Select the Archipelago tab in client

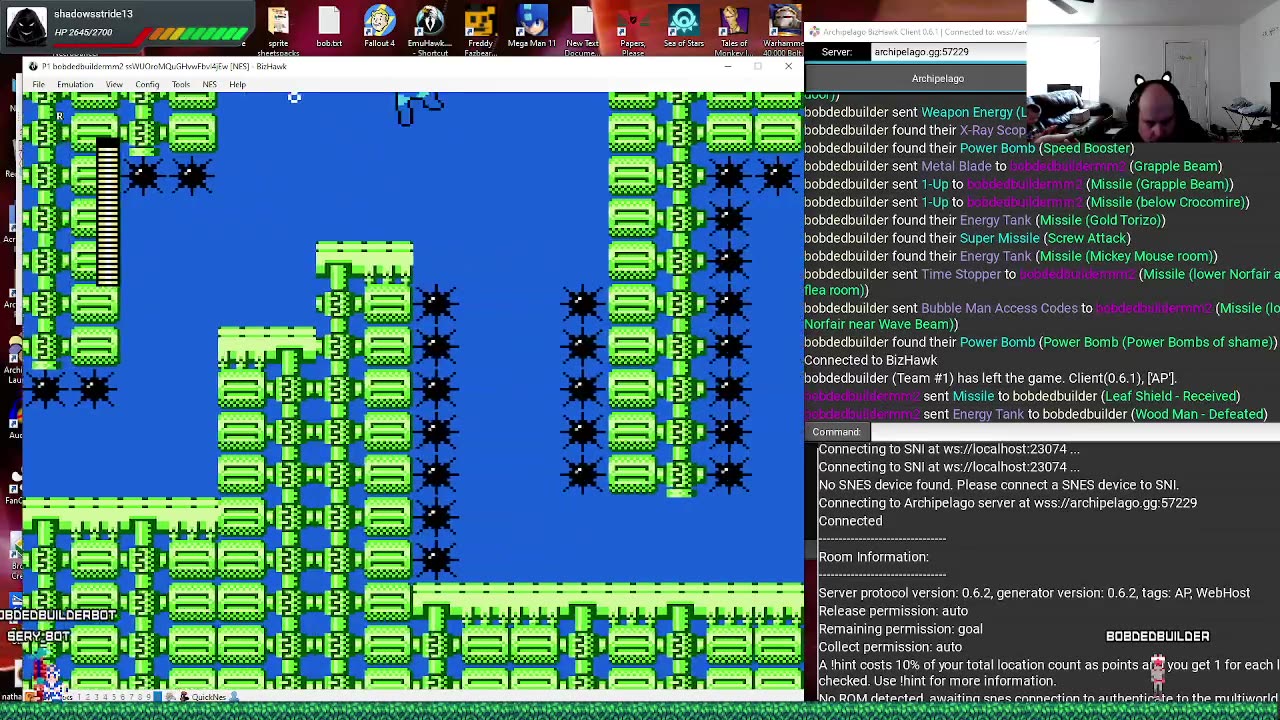[938, 79]
